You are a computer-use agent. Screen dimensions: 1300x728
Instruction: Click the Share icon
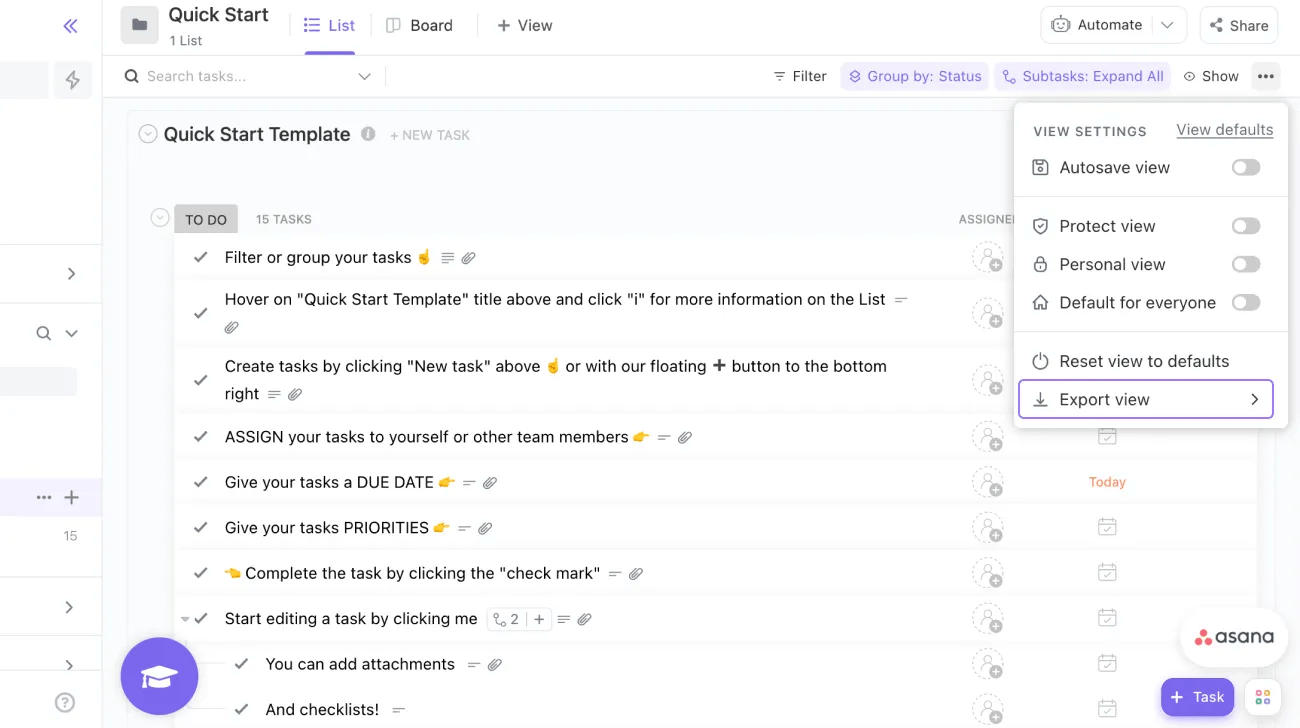coord(1238,24)
